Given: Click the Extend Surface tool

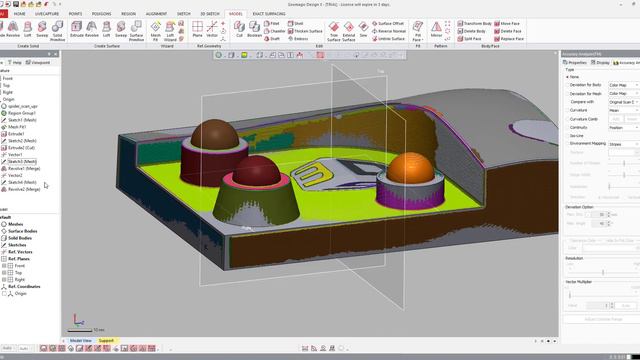Looking at the screenshot, I should click(x=349, y=31).
